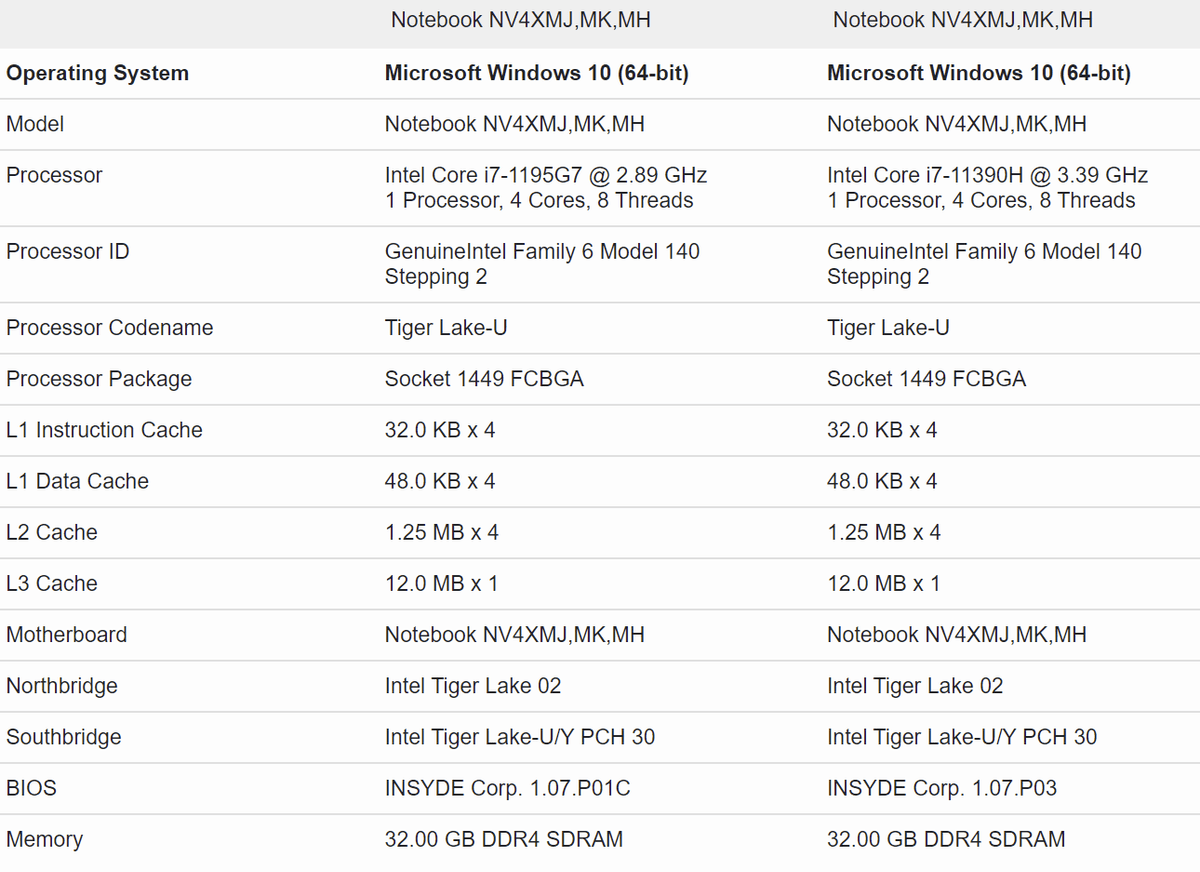Click the BIOS row label
The image size is (1200, 872).
31,788
